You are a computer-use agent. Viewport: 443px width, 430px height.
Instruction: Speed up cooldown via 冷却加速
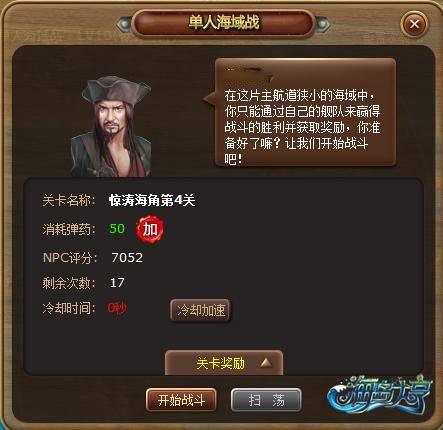[201, 311]
